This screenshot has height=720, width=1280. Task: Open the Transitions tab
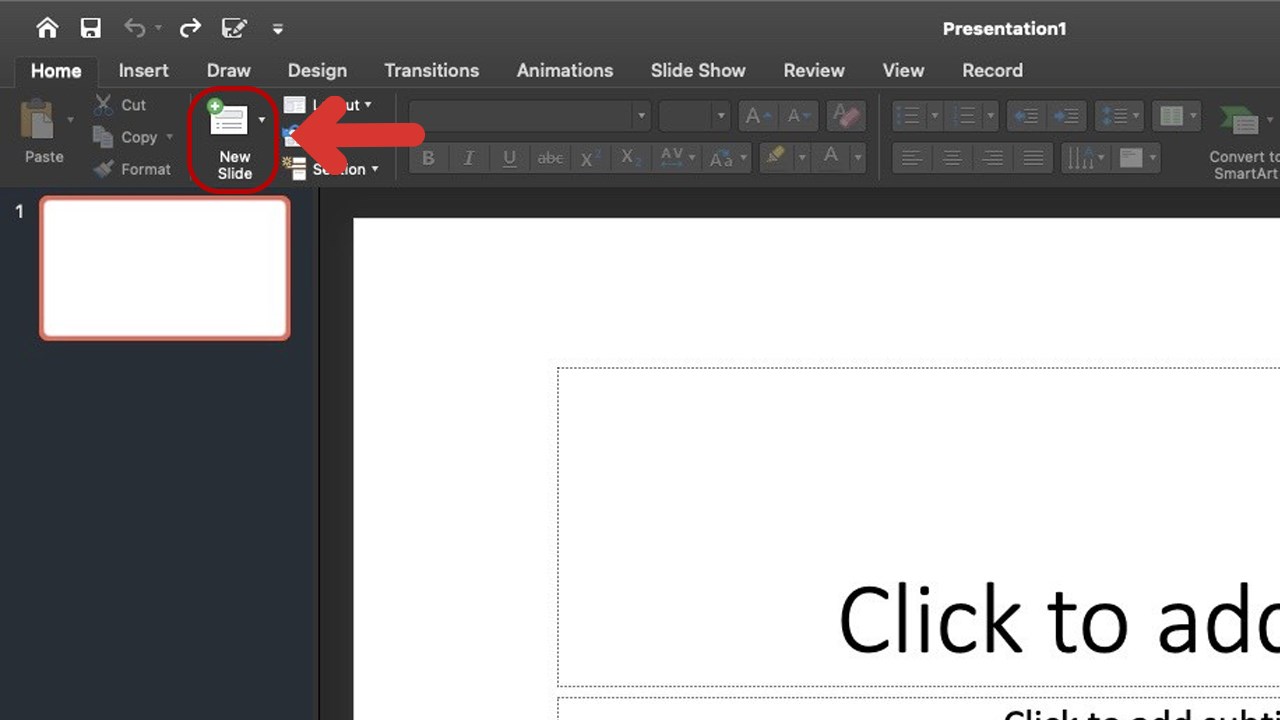(x=431, y=70)
